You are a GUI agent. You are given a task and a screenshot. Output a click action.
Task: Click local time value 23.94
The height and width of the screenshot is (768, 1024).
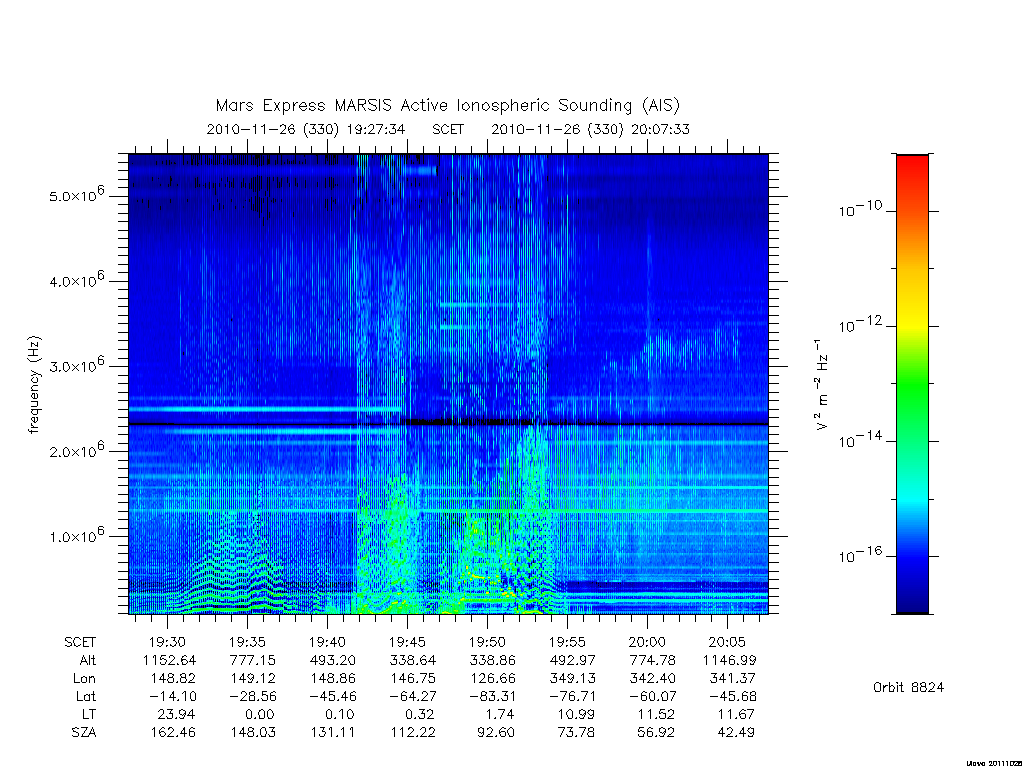(x=176, y=714)
